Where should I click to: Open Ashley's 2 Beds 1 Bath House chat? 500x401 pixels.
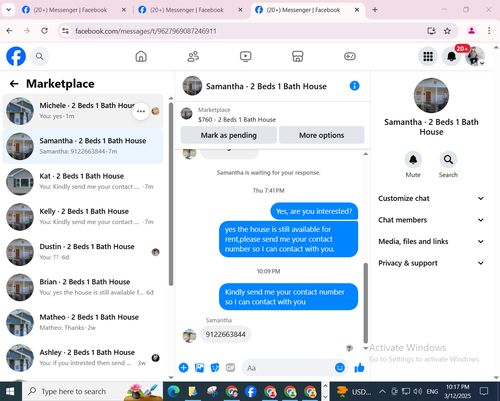point(83,358)
